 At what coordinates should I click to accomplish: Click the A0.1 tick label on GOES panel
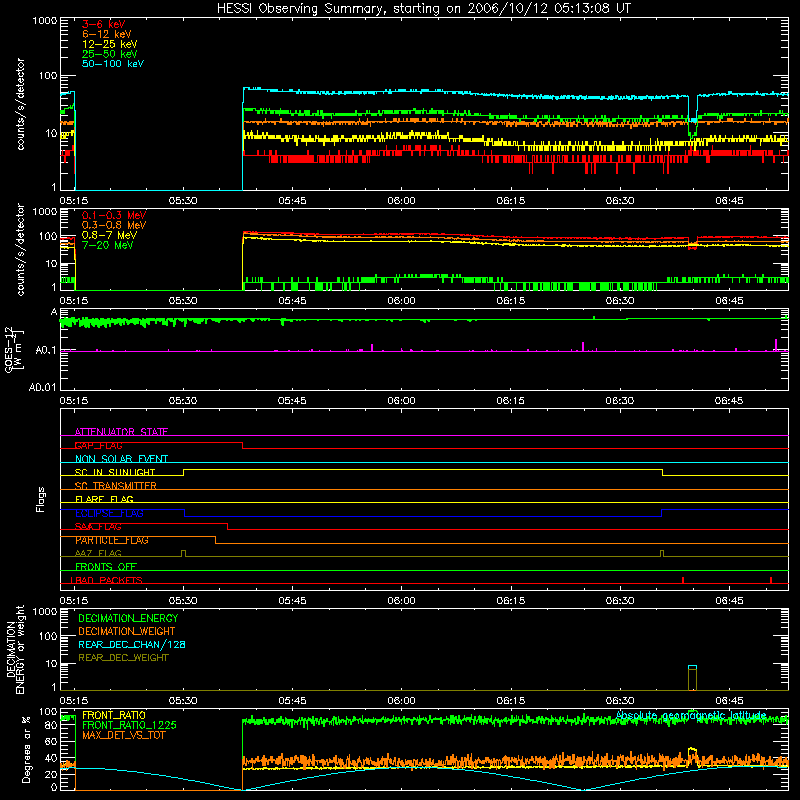tap(46, 350)
